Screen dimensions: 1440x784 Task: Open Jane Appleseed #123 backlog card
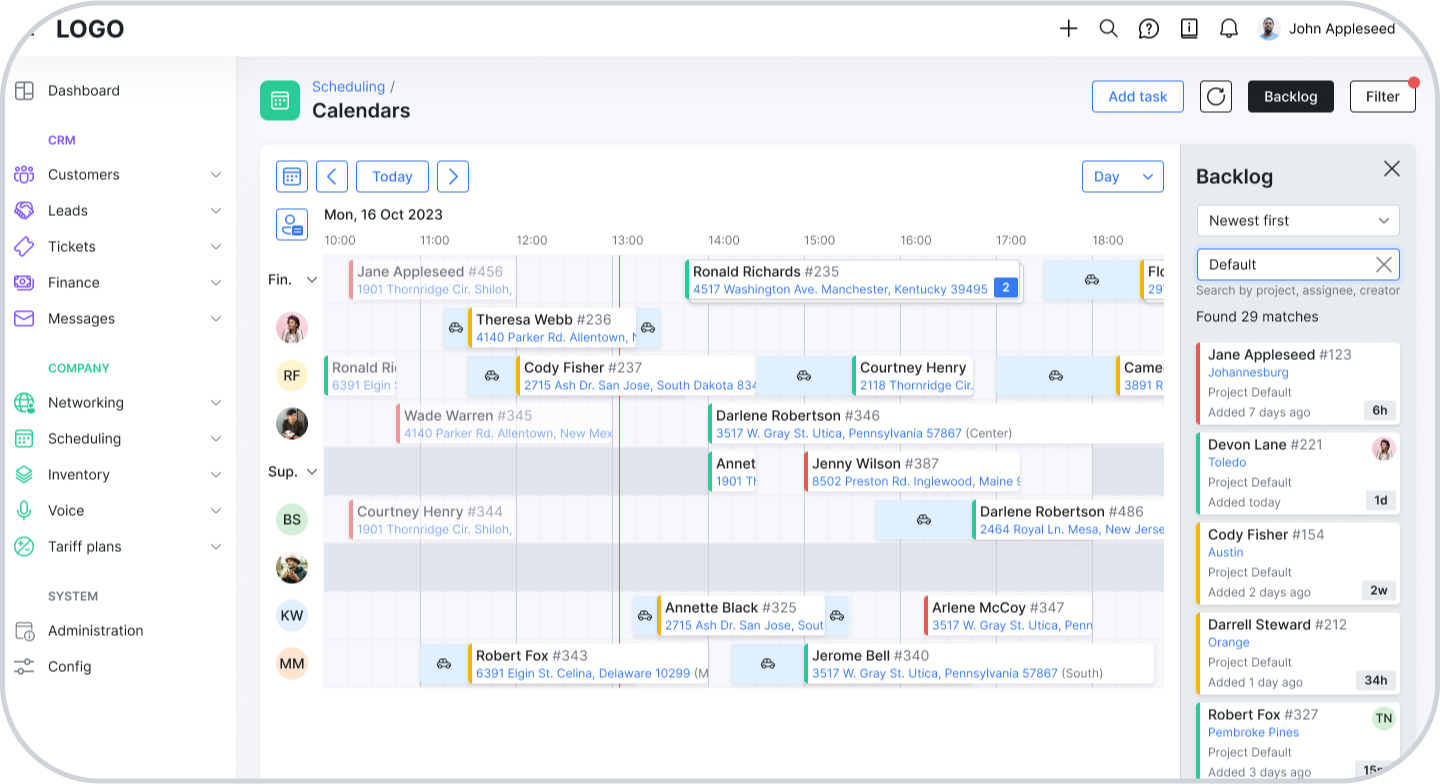pyautogui.click(x=1297, y=383)
